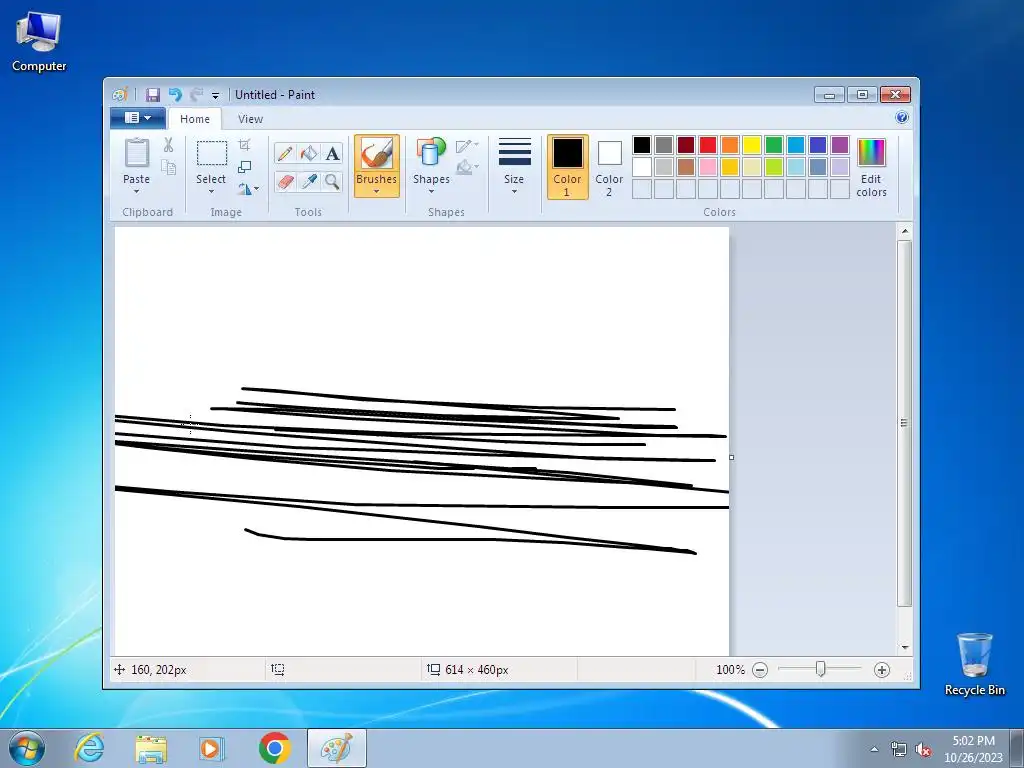This screenshot has width=1024, height=768.
Task: Click the Cut scissors icon
Action: coord(168,145)
